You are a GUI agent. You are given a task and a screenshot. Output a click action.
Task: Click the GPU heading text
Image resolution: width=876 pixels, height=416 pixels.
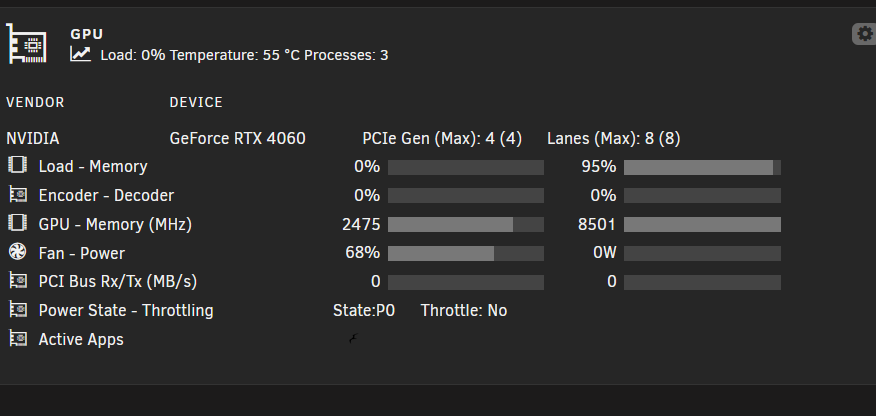[x=87, y=34]
